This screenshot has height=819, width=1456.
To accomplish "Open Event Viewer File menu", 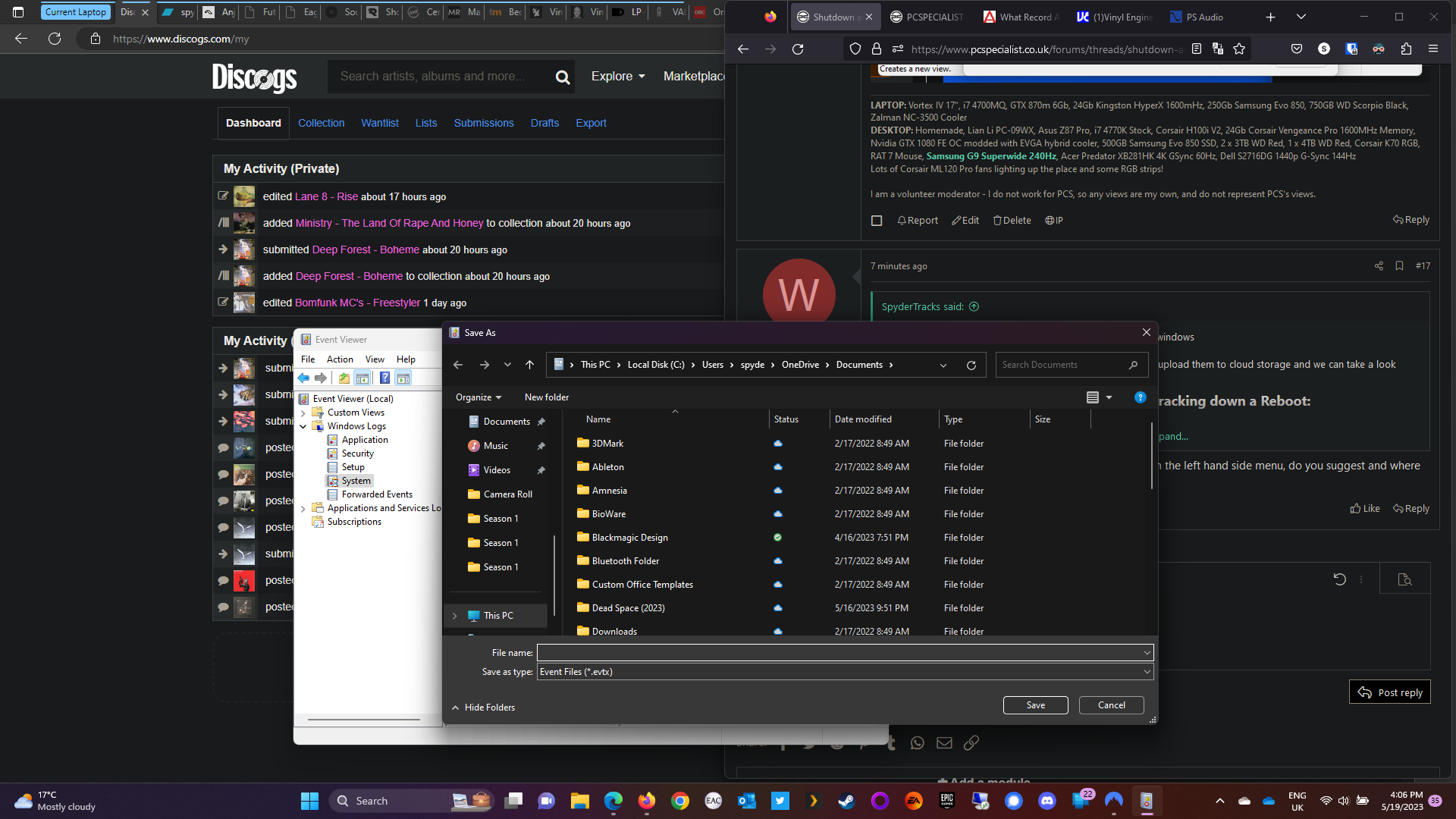I will click(x=308, y=359).
